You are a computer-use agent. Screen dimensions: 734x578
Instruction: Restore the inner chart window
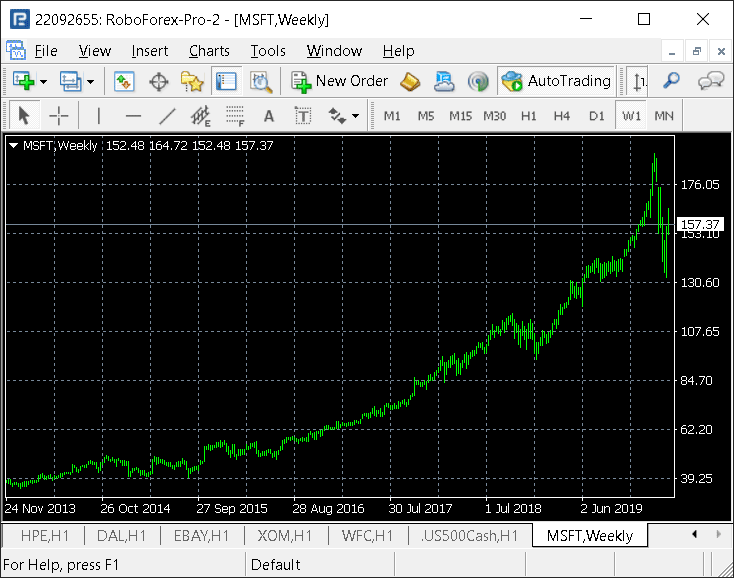pyautogui.click(x=697, y=51)
